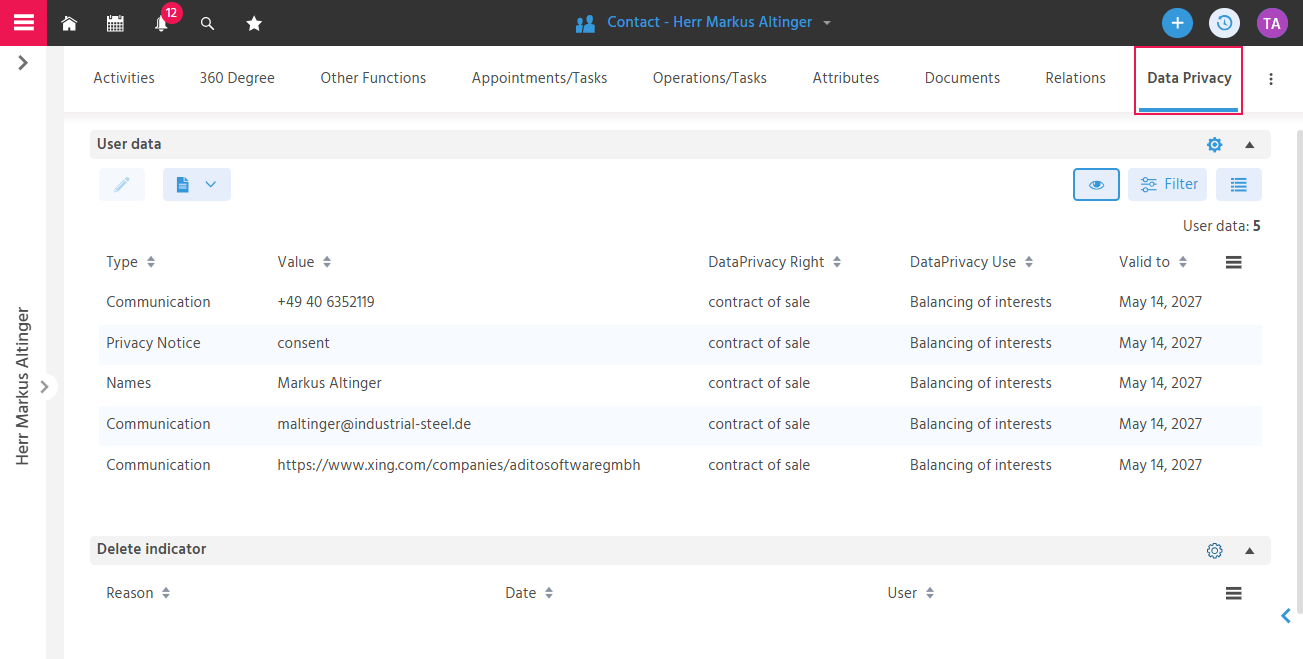Collapse the Delete indicator section
Image resolution: width=1303 pixels, height=659 pixels.
tap(1249, 550)
